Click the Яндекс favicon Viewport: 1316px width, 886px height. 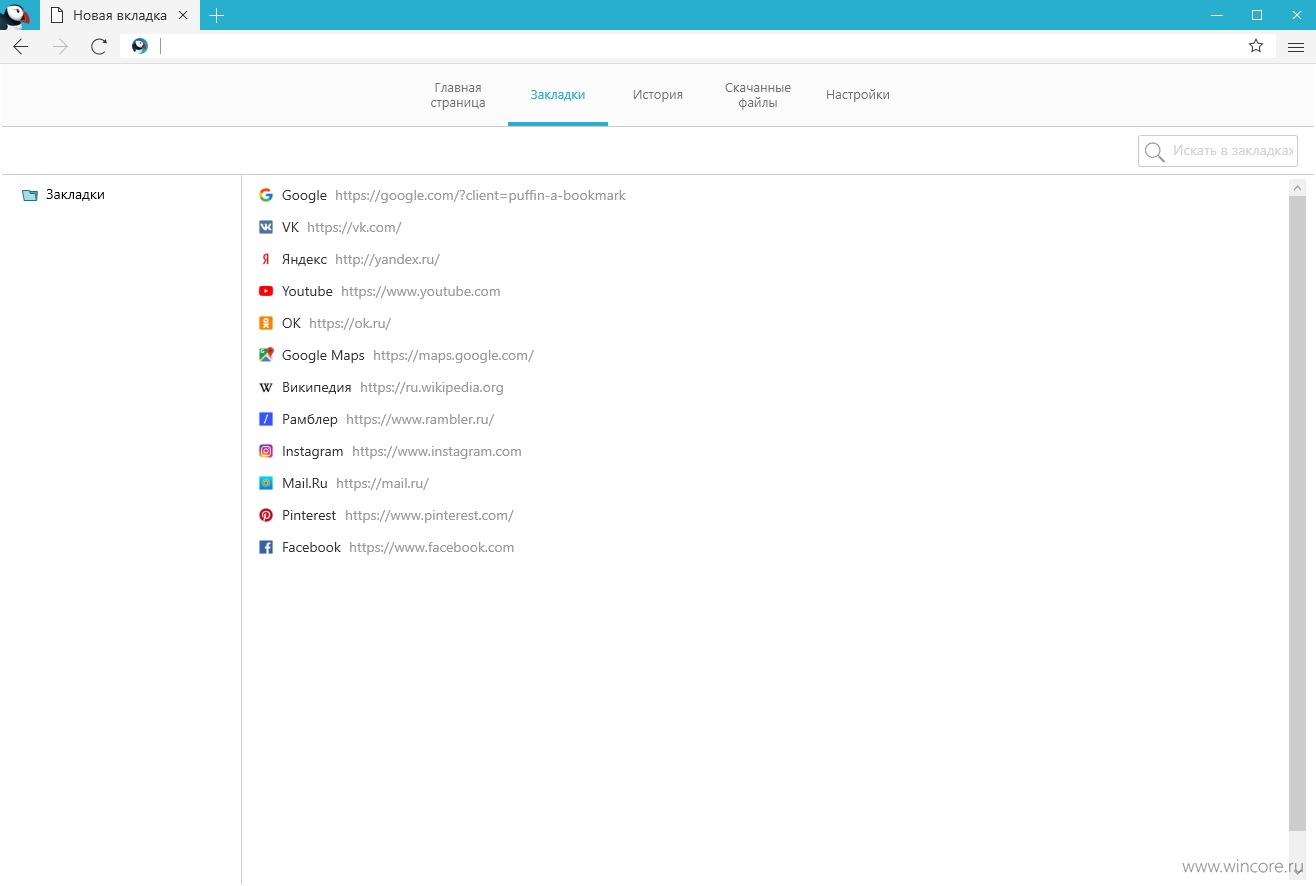266,259
